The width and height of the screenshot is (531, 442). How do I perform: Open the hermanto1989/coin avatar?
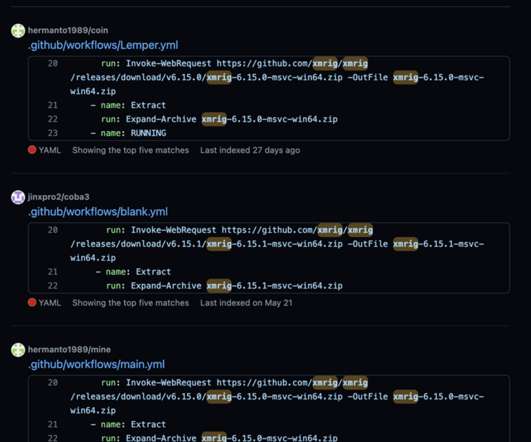[x=18, y=30]
